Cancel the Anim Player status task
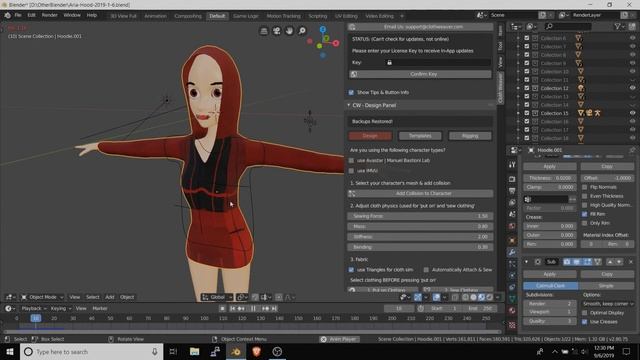Image resolution: width=640 pixels, height=360 pixels. (x=323, y=339)
